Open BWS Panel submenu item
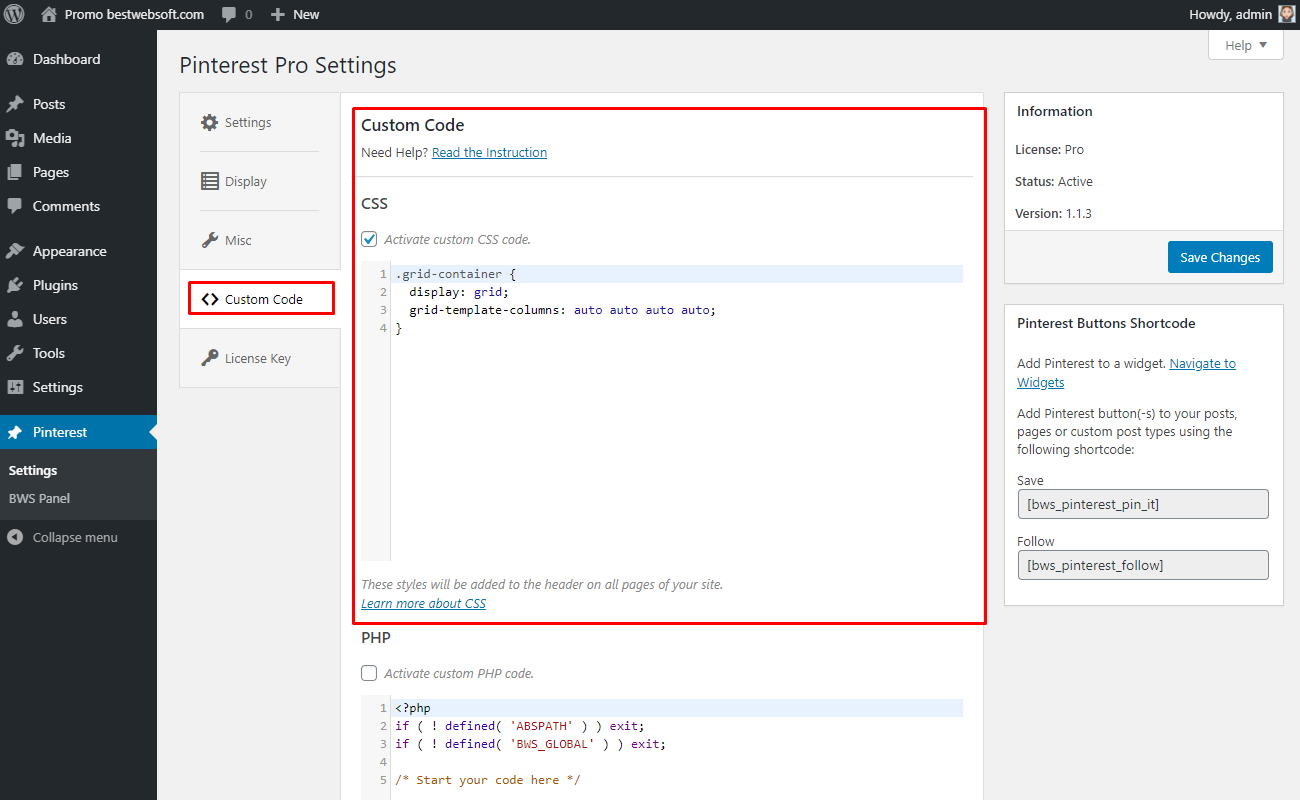Viewport: 1300px width, 800px height. click(x=39, y=498)
